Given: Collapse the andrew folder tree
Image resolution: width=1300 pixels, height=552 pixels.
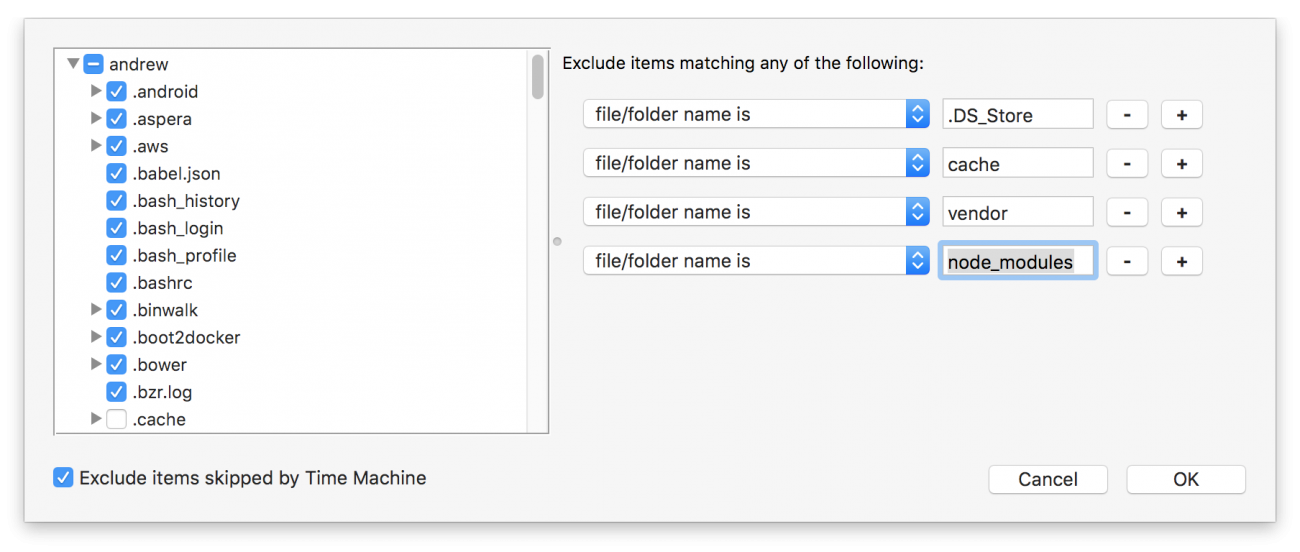Looking at the screenshot, I should click(73, 64).
